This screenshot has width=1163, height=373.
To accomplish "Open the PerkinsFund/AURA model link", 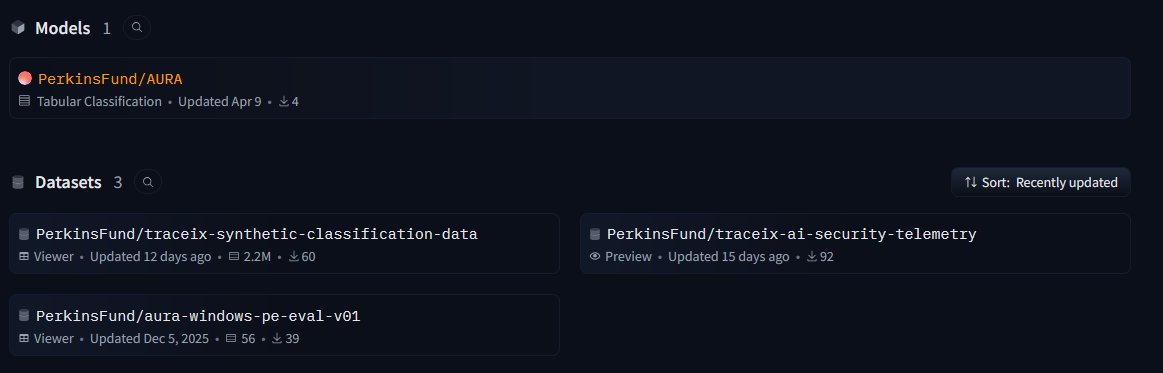I will point(110,79).
